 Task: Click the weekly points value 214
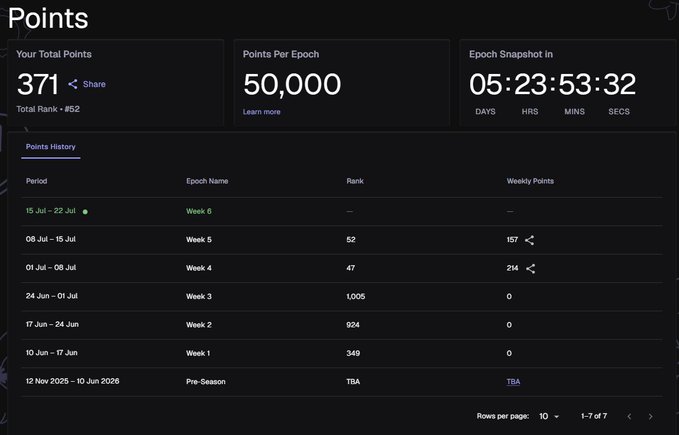click(512, 268)
